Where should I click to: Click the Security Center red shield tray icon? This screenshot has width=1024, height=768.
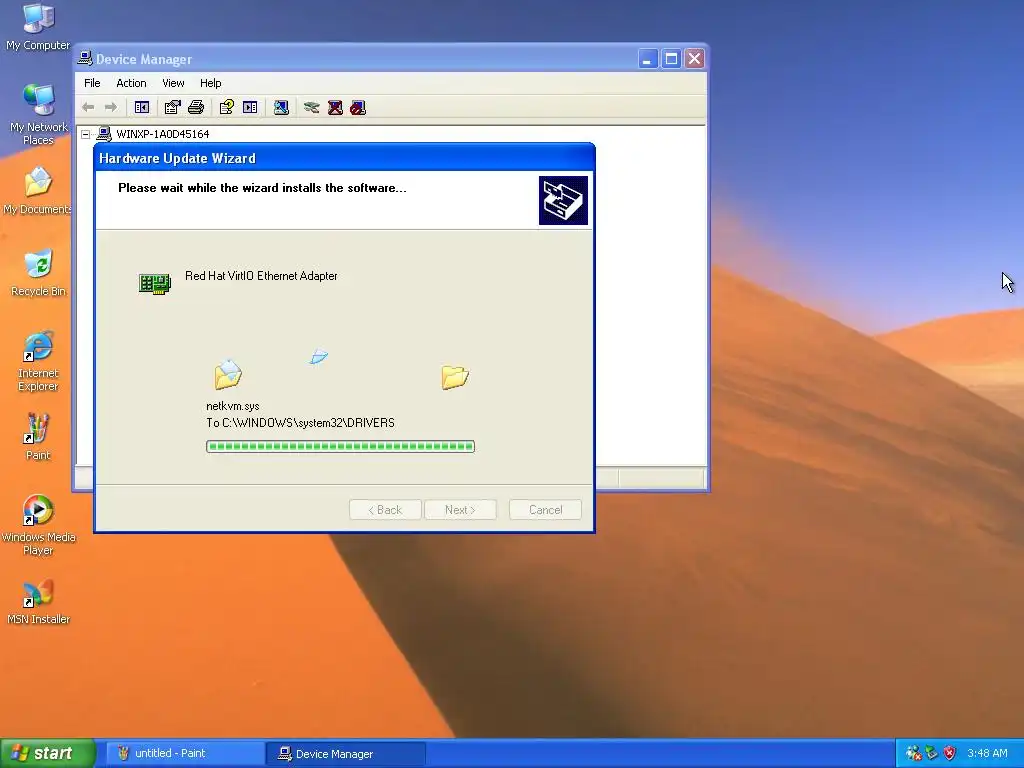click(950, 753)
